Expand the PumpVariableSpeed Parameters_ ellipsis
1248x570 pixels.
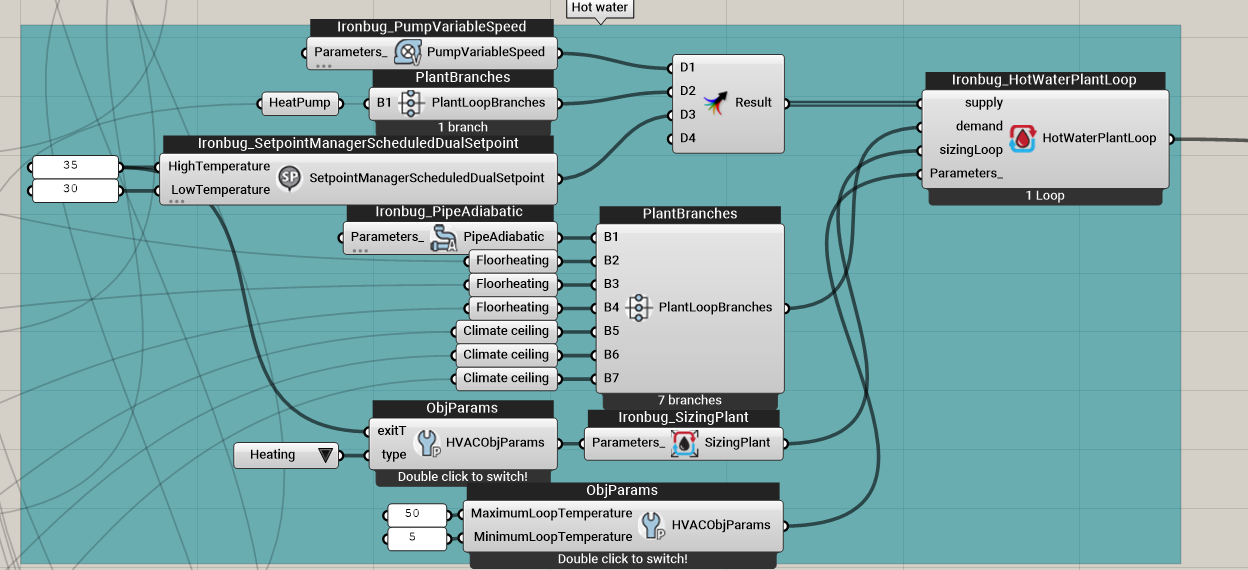coord(323,66)
